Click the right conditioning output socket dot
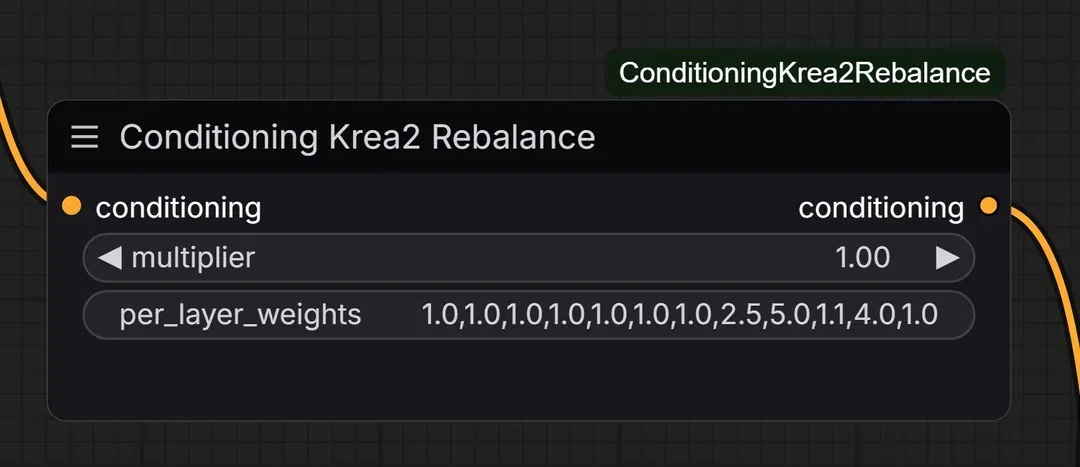Viewport: 1080px width, 467px height. pyautogui.click(x=988, y=205)
